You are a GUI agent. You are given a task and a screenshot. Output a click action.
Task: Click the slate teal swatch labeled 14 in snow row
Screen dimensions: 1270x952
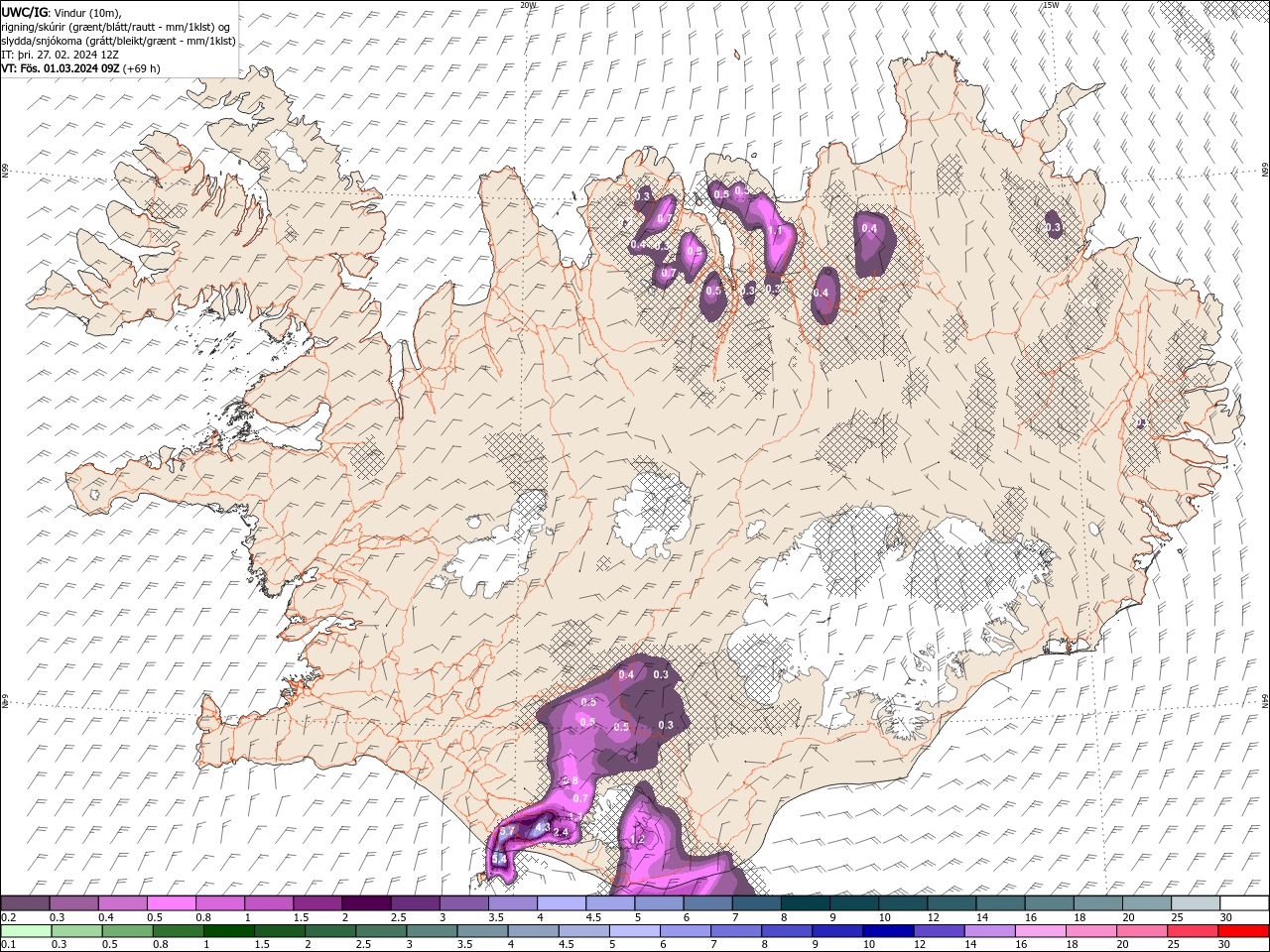(x=999, y=903)
